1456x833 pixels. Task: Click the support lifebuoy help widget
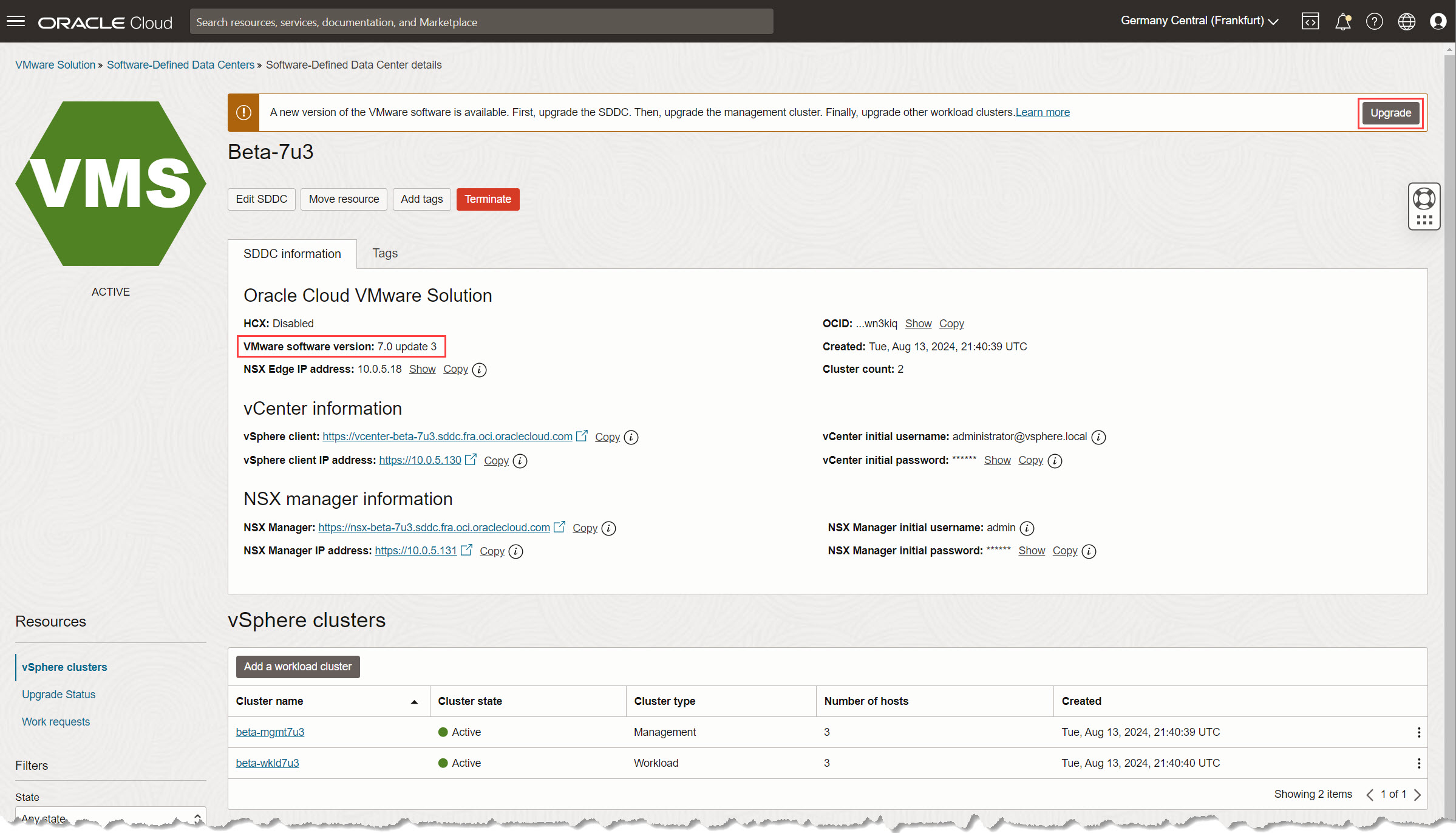pos(1424,199)
